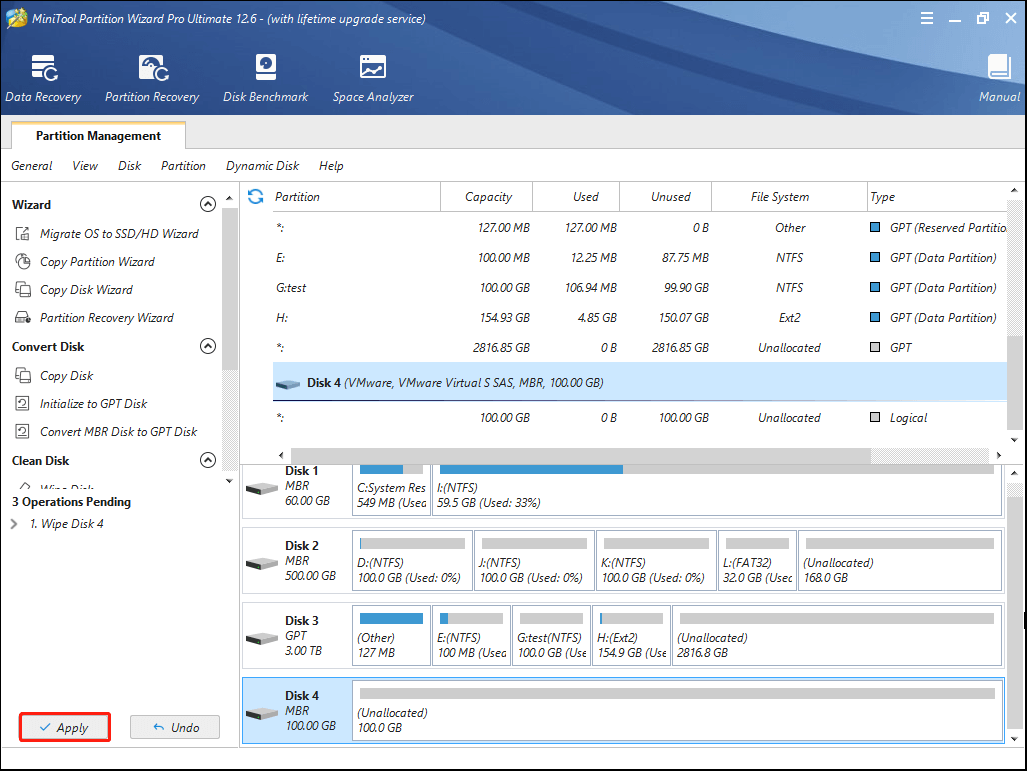Image resolution: width=1027 pixels, height=771 pixels.
Task: Click gray type swatch for Logical partition row
Action: click(874, 417)
